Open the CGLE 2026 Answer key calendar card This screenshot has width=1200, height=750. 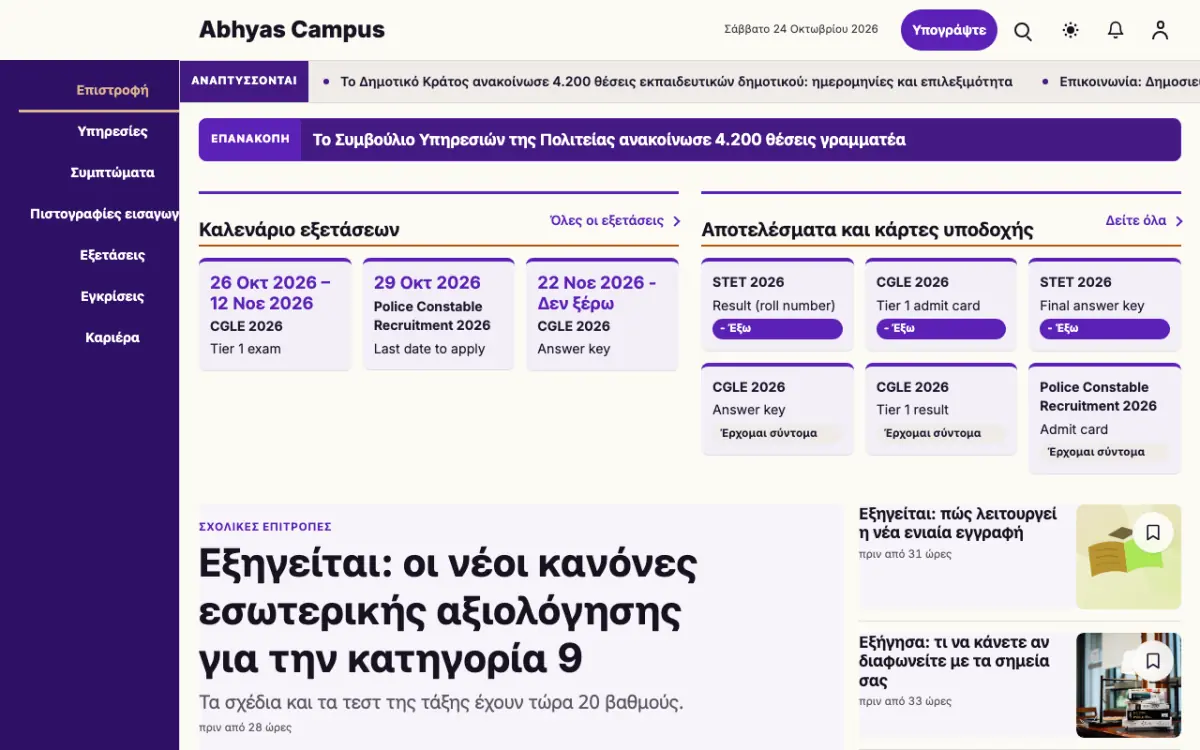coord(602,314)
